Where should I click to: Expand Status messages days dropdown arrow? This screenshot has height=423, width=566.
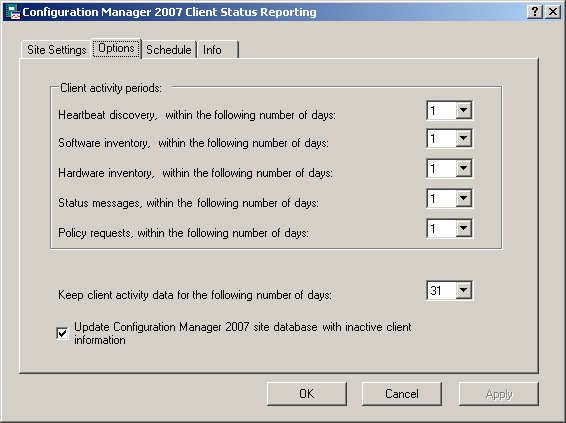463,198
